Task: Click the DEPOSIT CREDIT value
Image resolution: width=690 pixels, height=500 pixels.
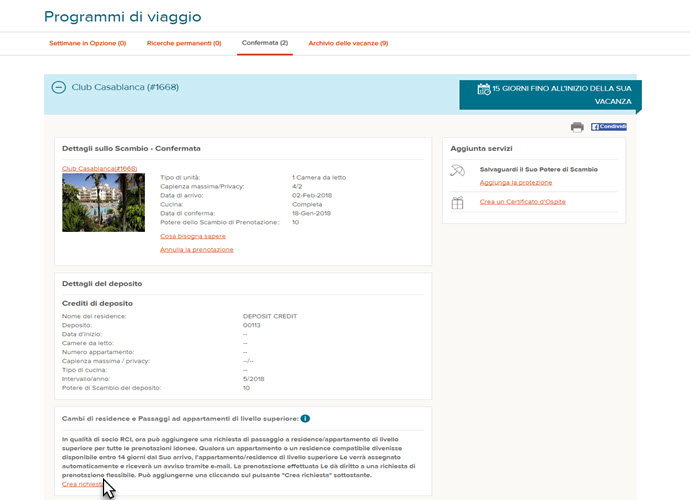Action: [270, 316]
